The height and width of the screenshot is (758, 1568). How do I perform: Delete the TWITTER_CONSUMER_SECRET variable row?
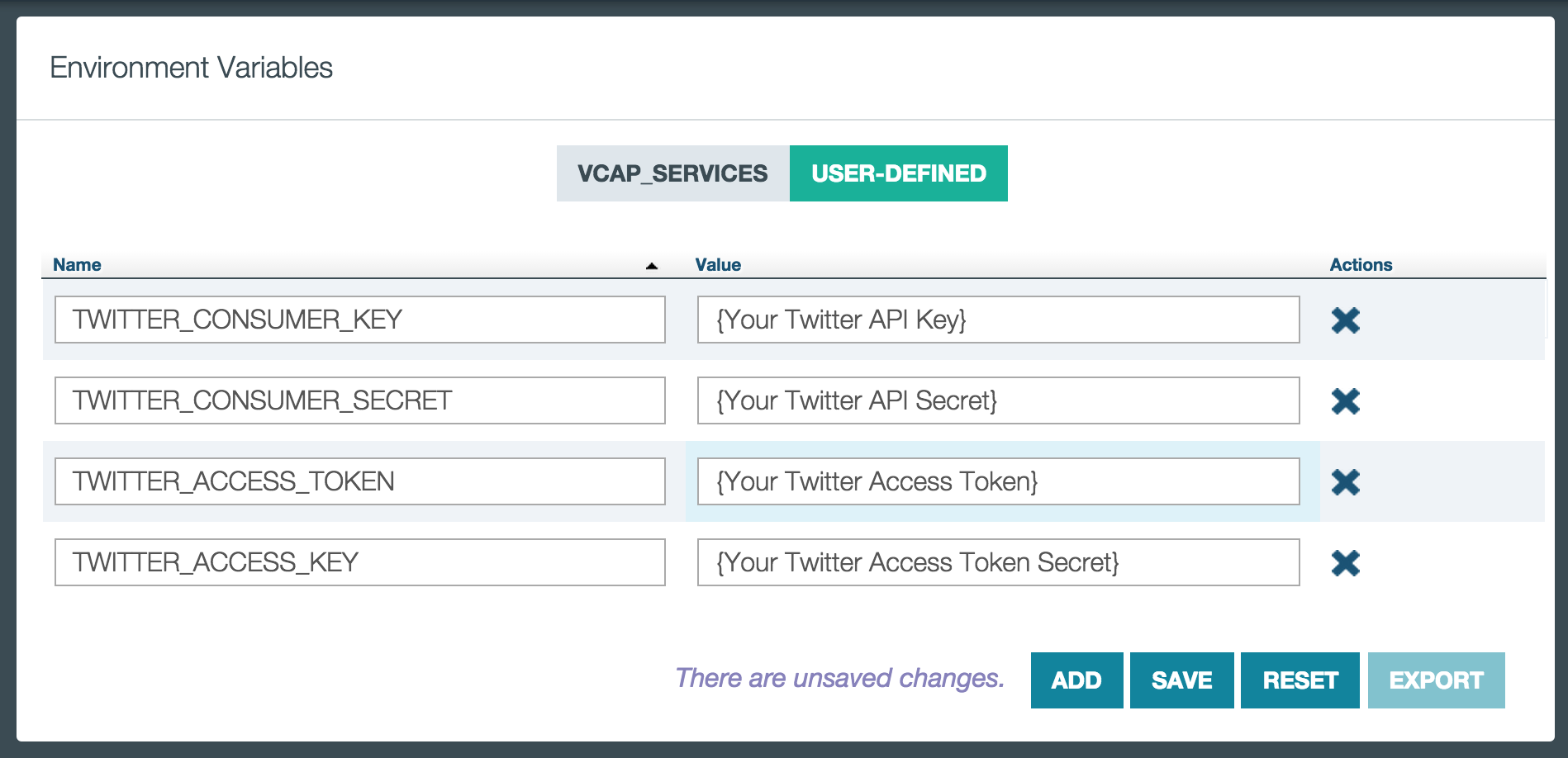point(1346,401)
